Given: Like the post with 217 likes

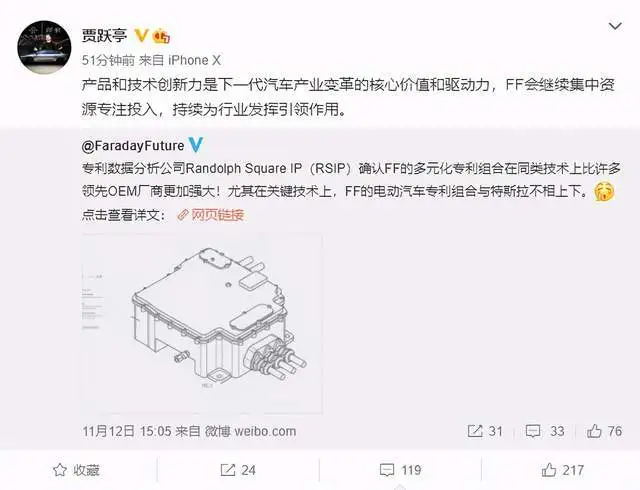Looking at the screenshot, I should click(x=563, y=470).
